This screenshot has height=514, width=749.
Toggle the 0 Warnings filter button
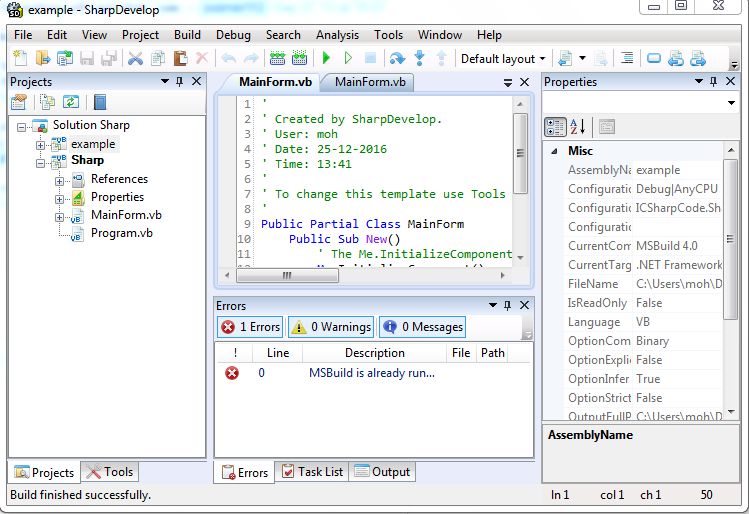click(331, 327)
